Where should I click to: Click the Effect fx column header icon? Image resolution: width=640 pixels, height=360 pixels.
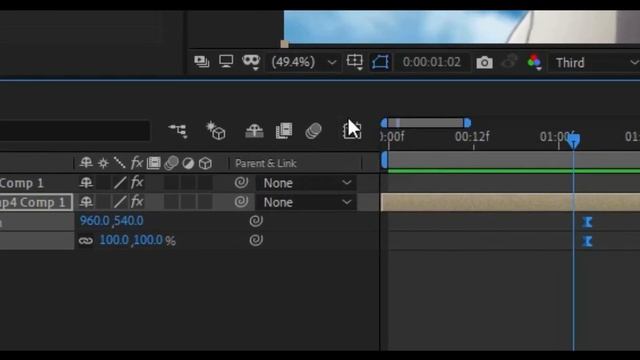pyautogui.click(x=137, y=163)
